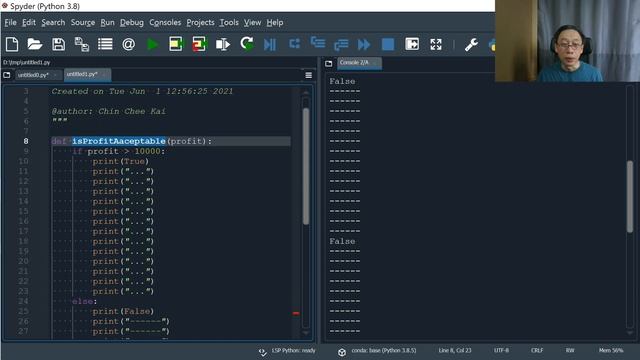The width and height of the screenshot is (640, 360).
Task: Click editor pane browse tabs icon
Action: point(7,75)
